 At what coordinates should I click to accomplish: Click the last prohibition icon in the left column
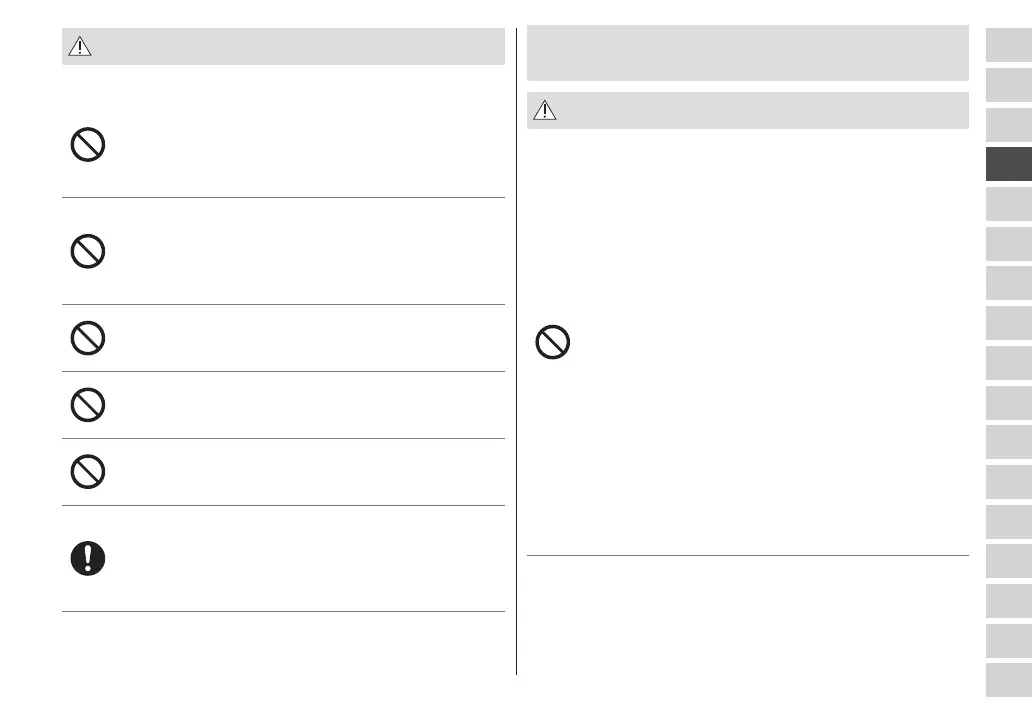coord(87,471)
